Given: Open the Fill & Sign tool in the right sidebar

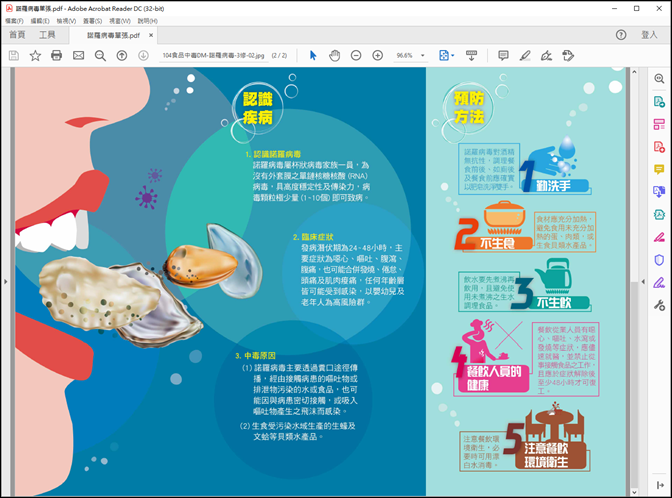Looking at the screenshot, I should [659, 282].
